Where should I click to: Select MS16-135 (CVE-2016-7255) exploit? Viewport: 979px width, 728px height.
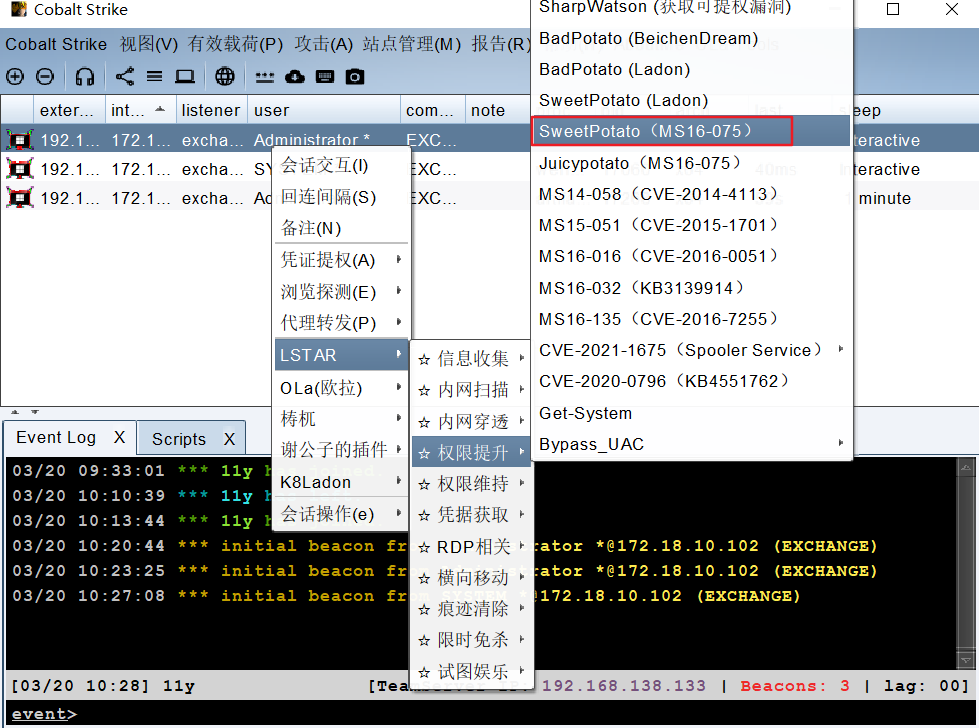point(692,319)
